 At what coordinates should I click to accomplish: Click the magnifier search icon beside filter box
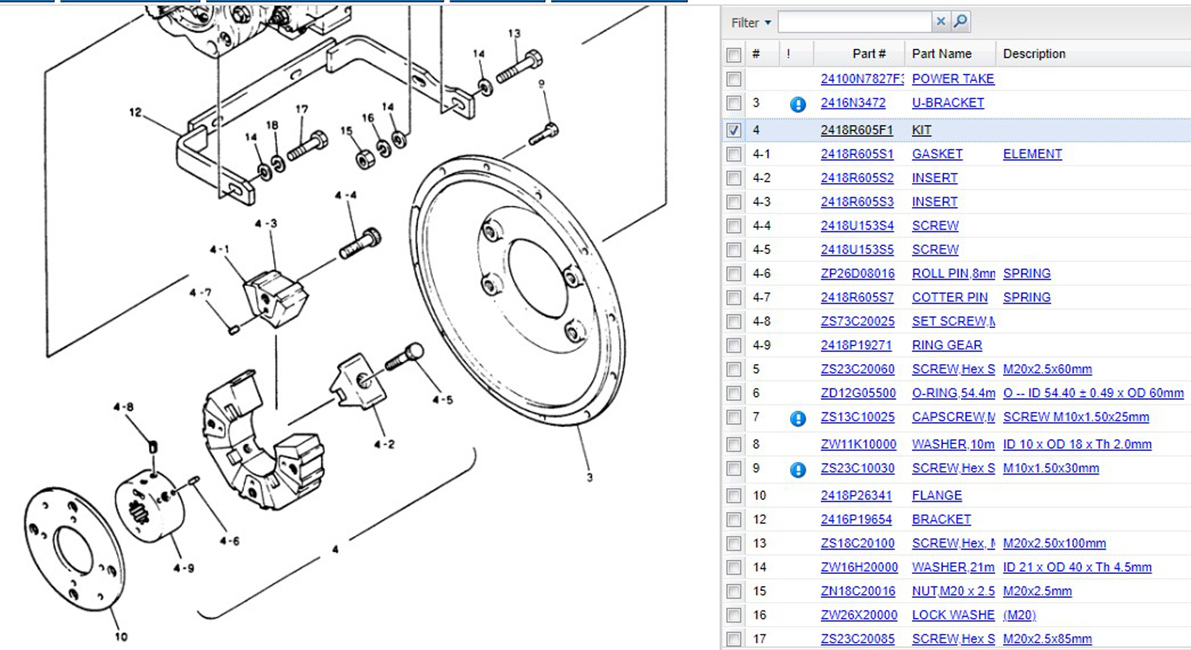960,22
